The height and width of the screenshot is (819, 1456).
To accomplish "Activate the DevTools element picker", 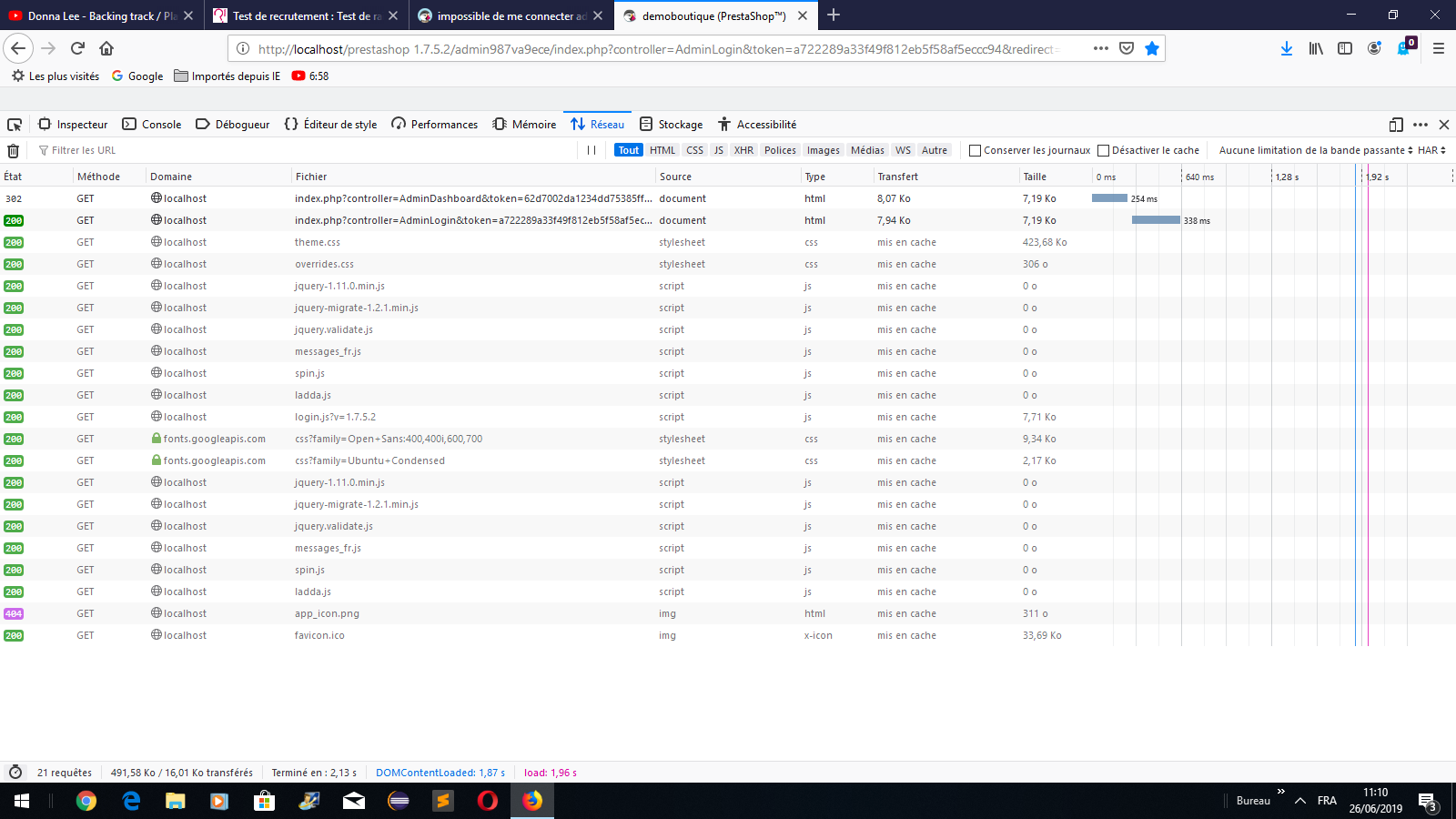I will pyautogui.click(x=15, y=125).
